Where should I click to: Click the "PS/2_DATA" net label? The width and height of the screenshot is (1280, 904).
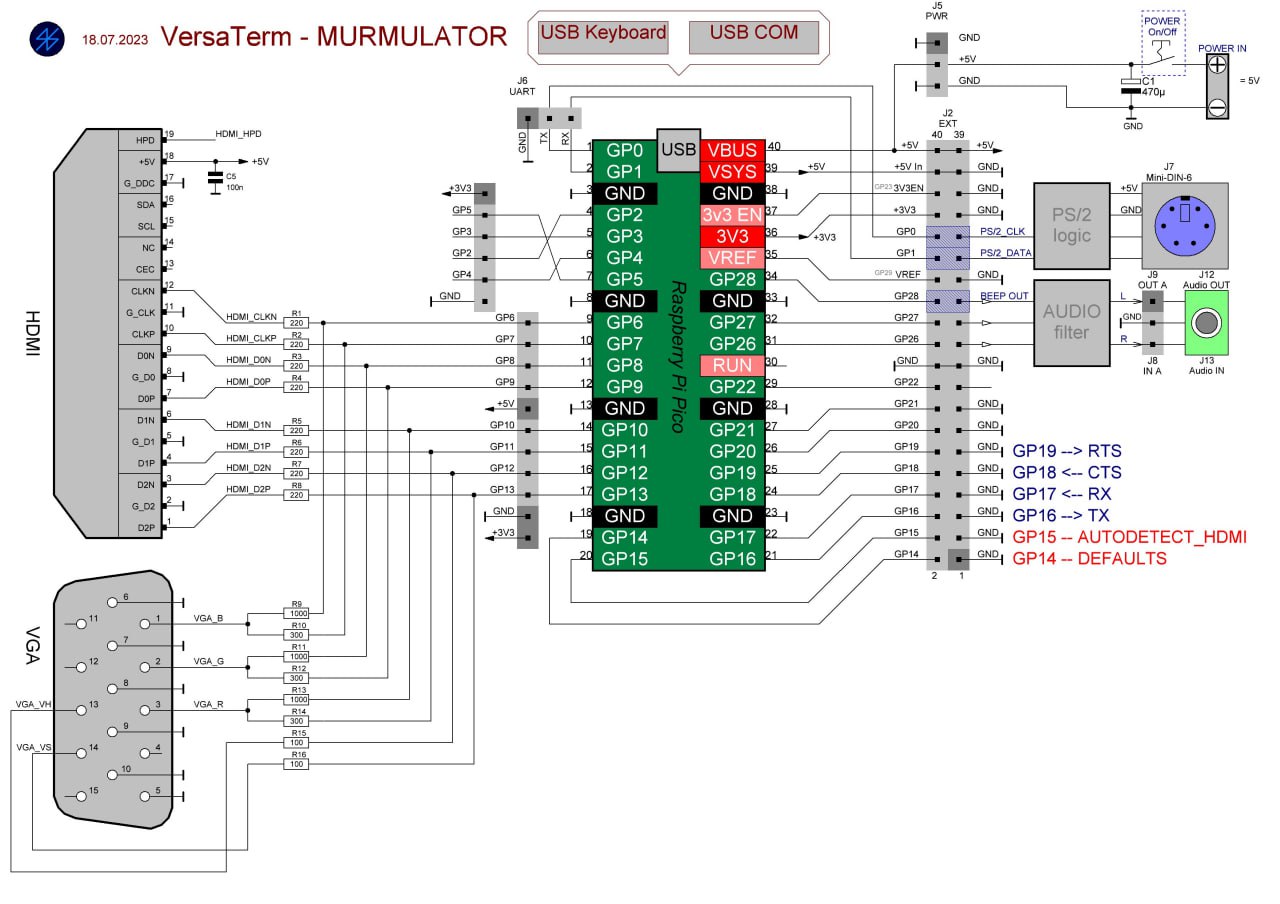pos(1005,253)
